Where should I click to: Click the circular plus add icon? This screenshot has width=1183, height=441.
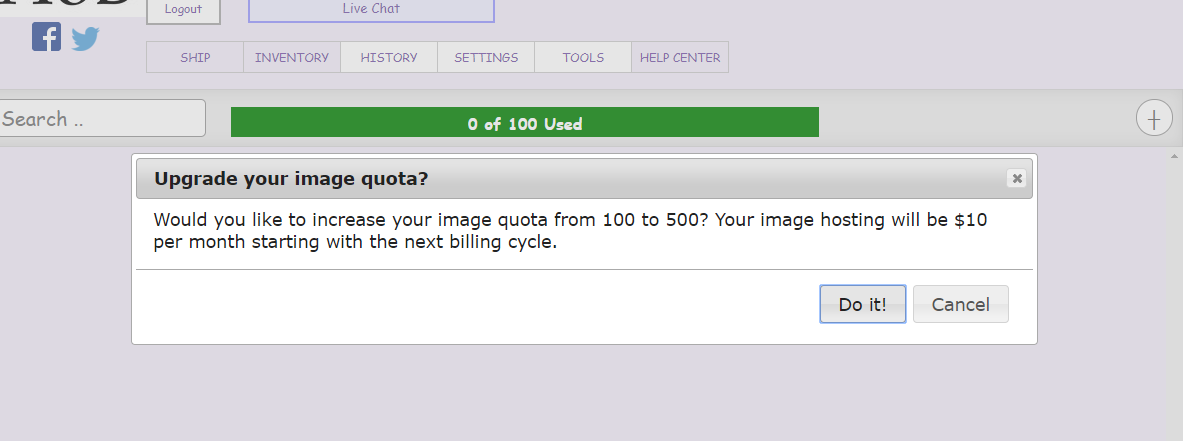(1154, 118)
